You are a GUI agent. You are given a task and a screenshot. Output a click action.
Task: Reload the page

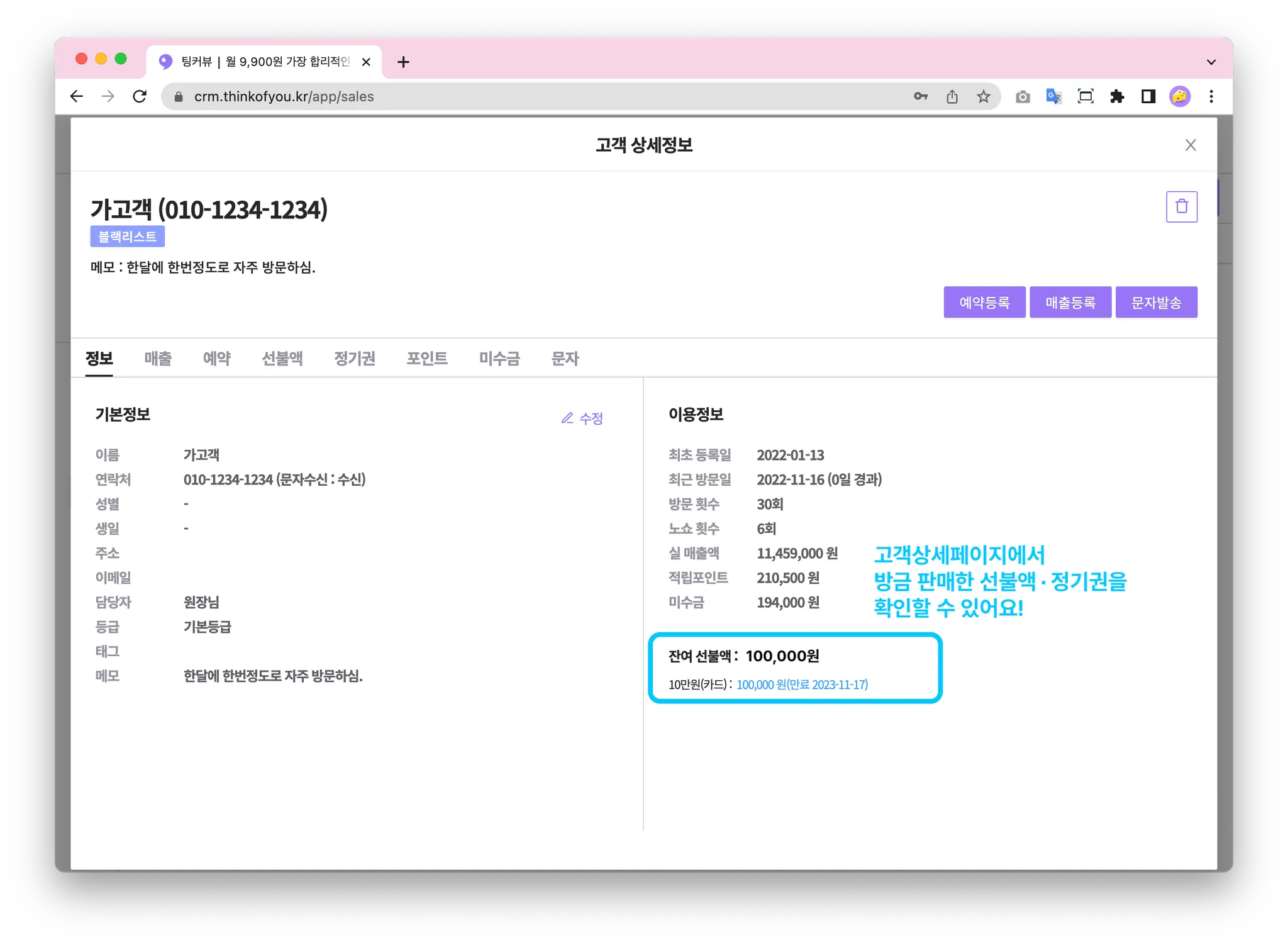(x=140, y=96)
